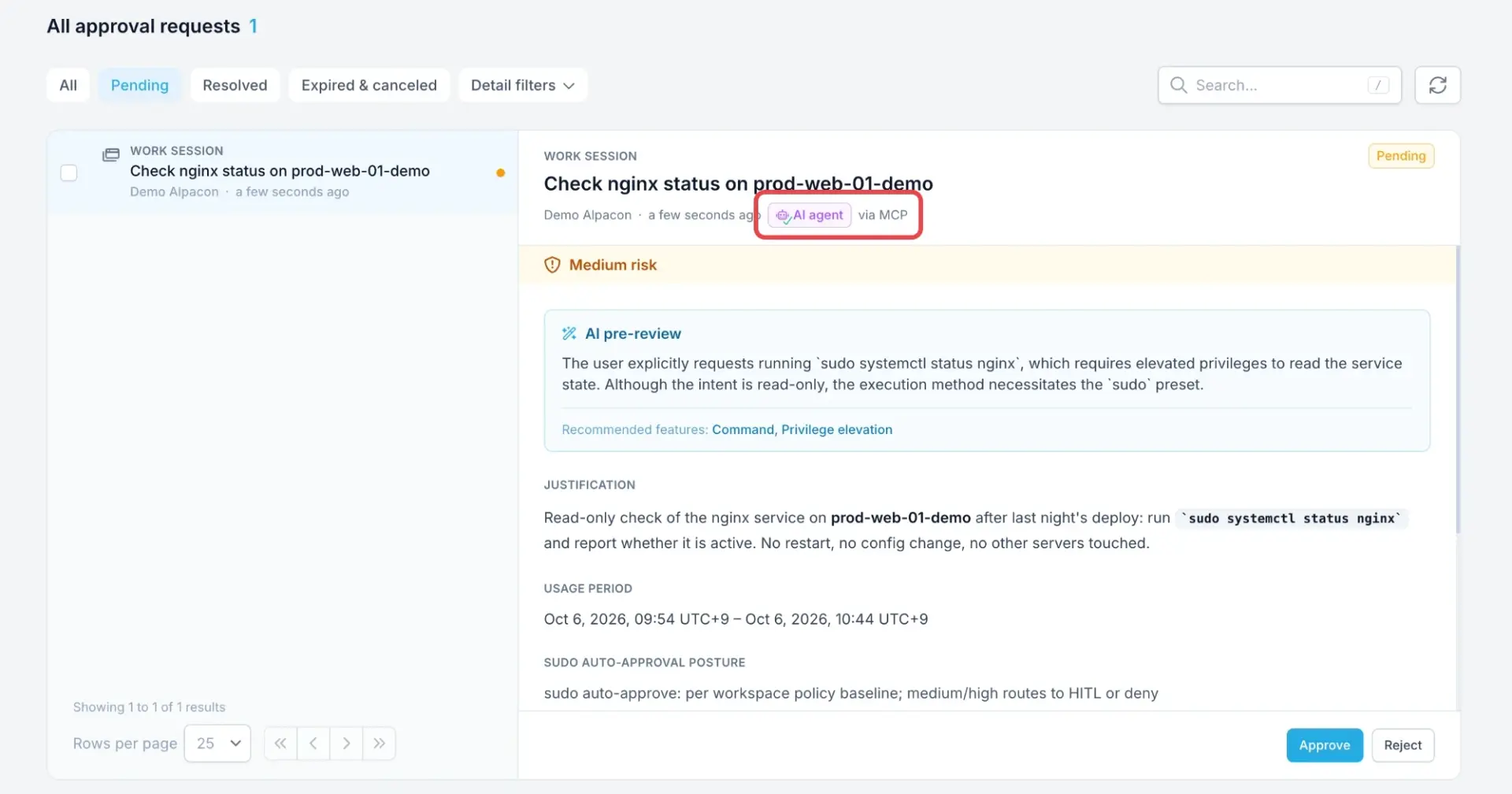The height and width of the screenshot is (794, 1512).
Task: Click the detail panel request title
Action: click(x=738, y=184)
